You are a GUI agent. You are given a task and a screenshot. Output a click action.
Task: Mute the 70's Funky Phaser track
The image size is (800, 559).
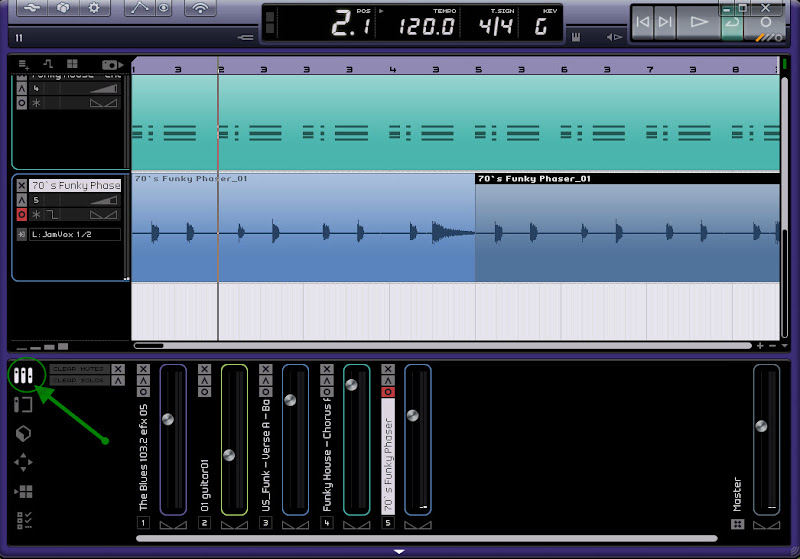pos(22,185)
